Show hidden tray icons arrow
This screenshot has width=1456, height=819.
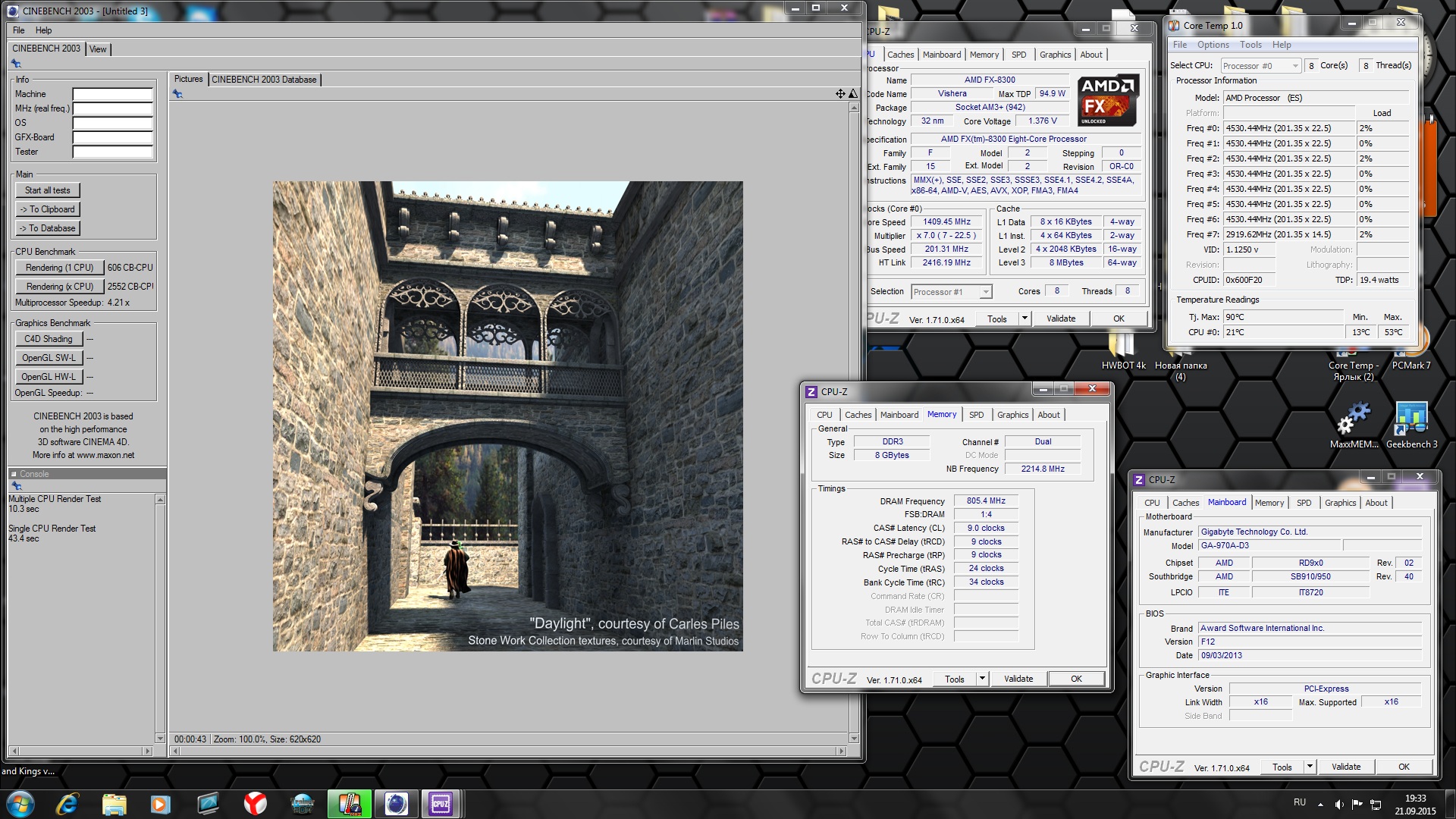click(1320, 805)
